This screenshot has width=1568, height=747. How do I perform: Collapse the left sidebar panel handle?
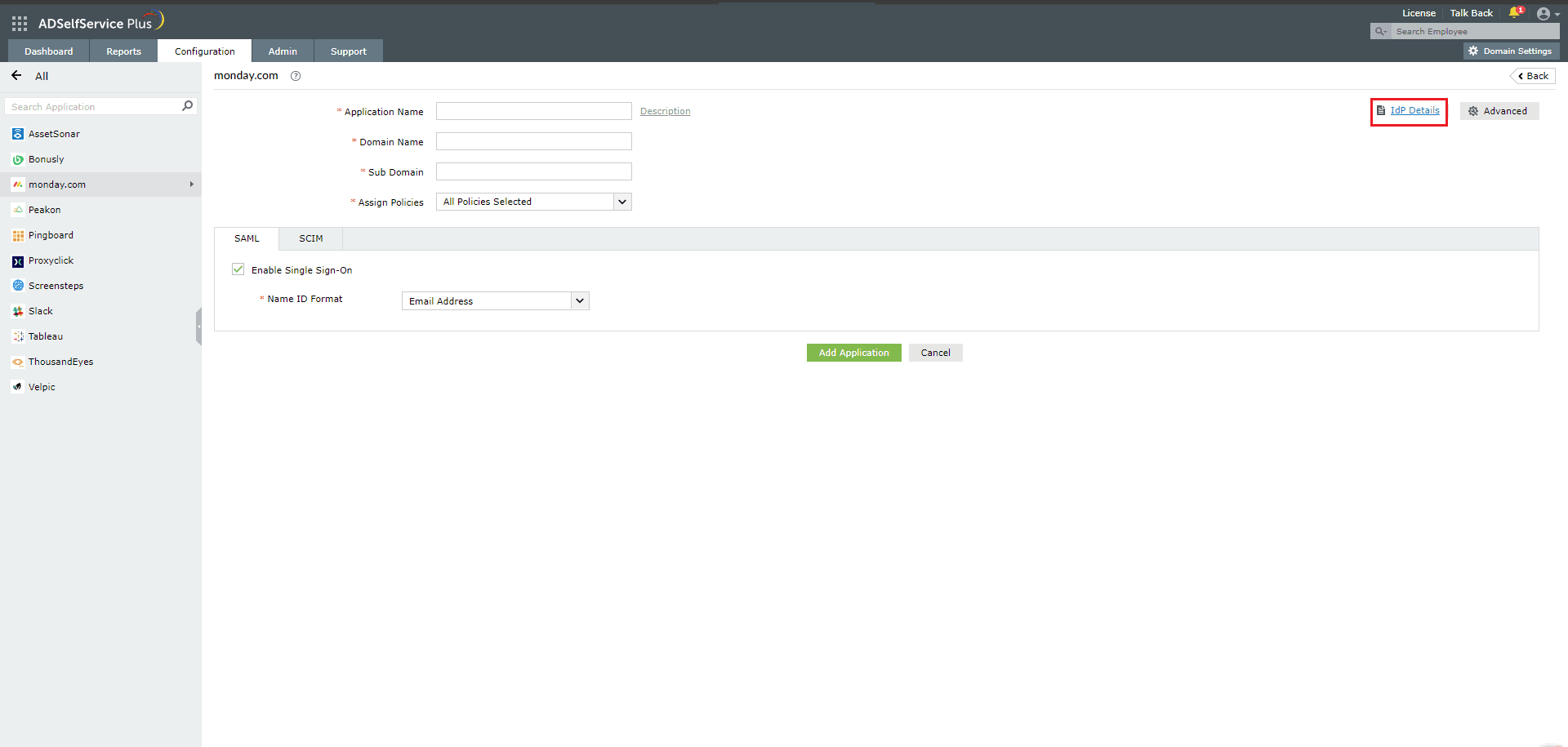pyautogui.click(x=198, y=327)
